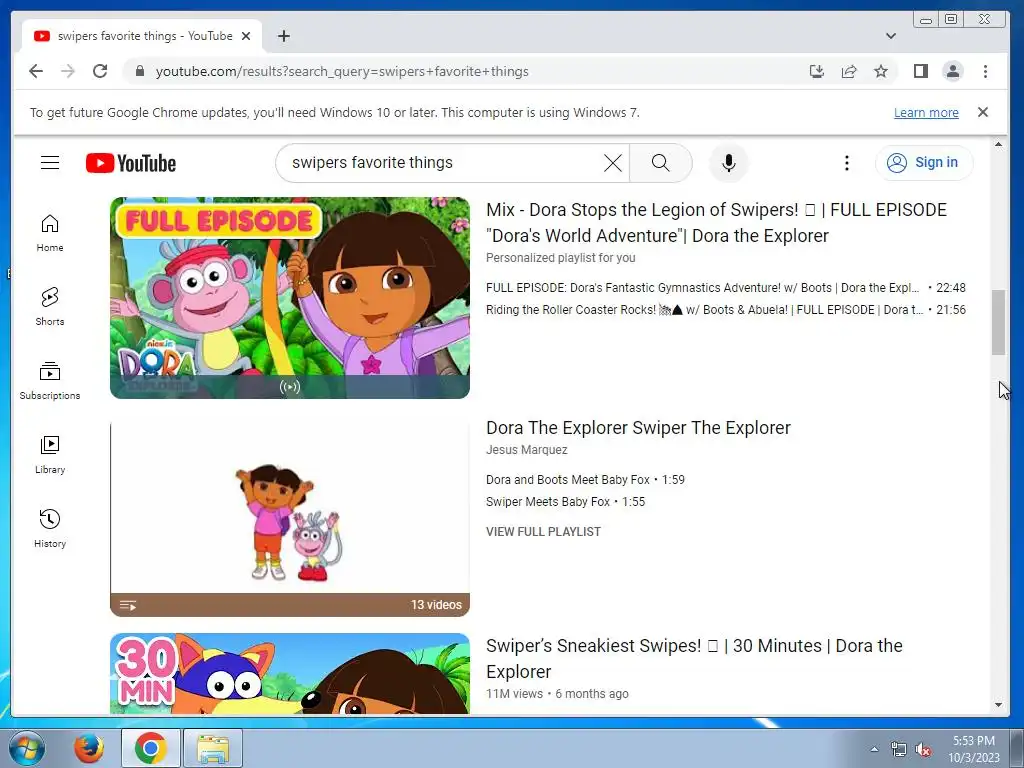Click the share this page icon
This screenshot has height=768, width=1024.
pyautogui.click(x=849, y=71)
